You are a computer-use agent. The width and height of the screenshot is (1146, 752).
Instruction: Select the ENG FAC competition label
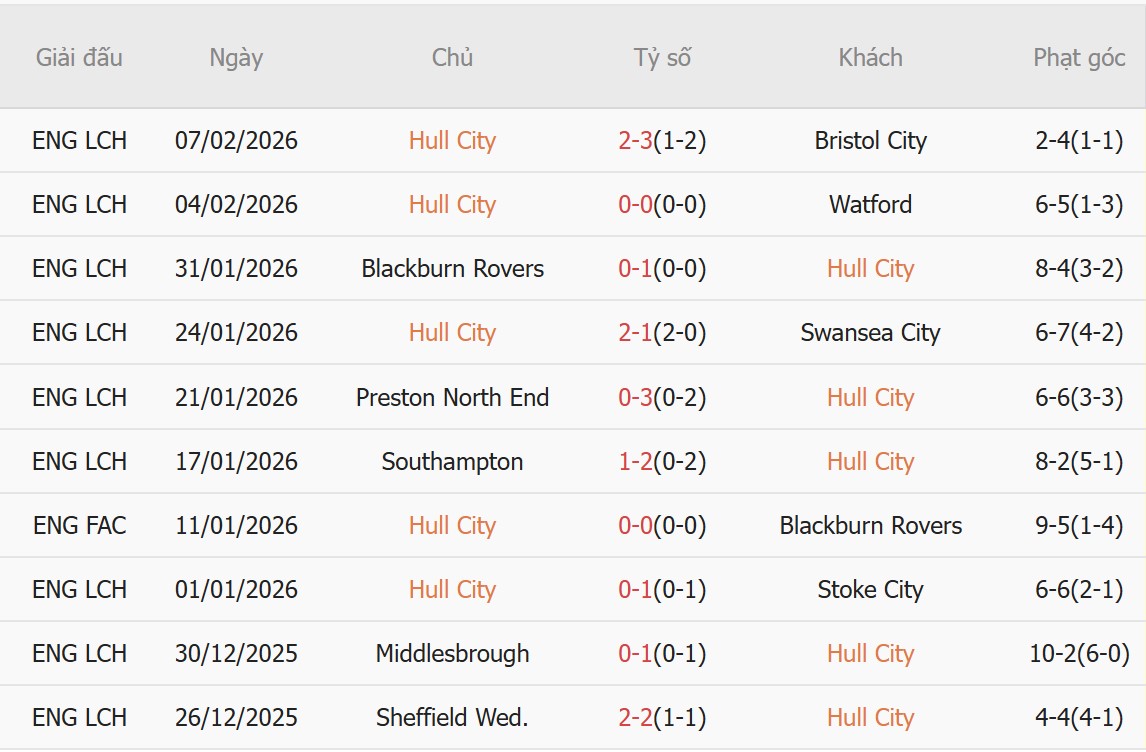[79, 526]
